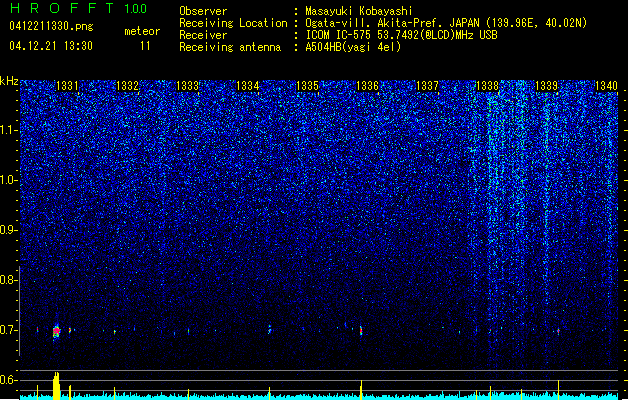This screenshot has width=629, height=400.
Task: Click the version number 1.00
Action: [x=136, y=9]
